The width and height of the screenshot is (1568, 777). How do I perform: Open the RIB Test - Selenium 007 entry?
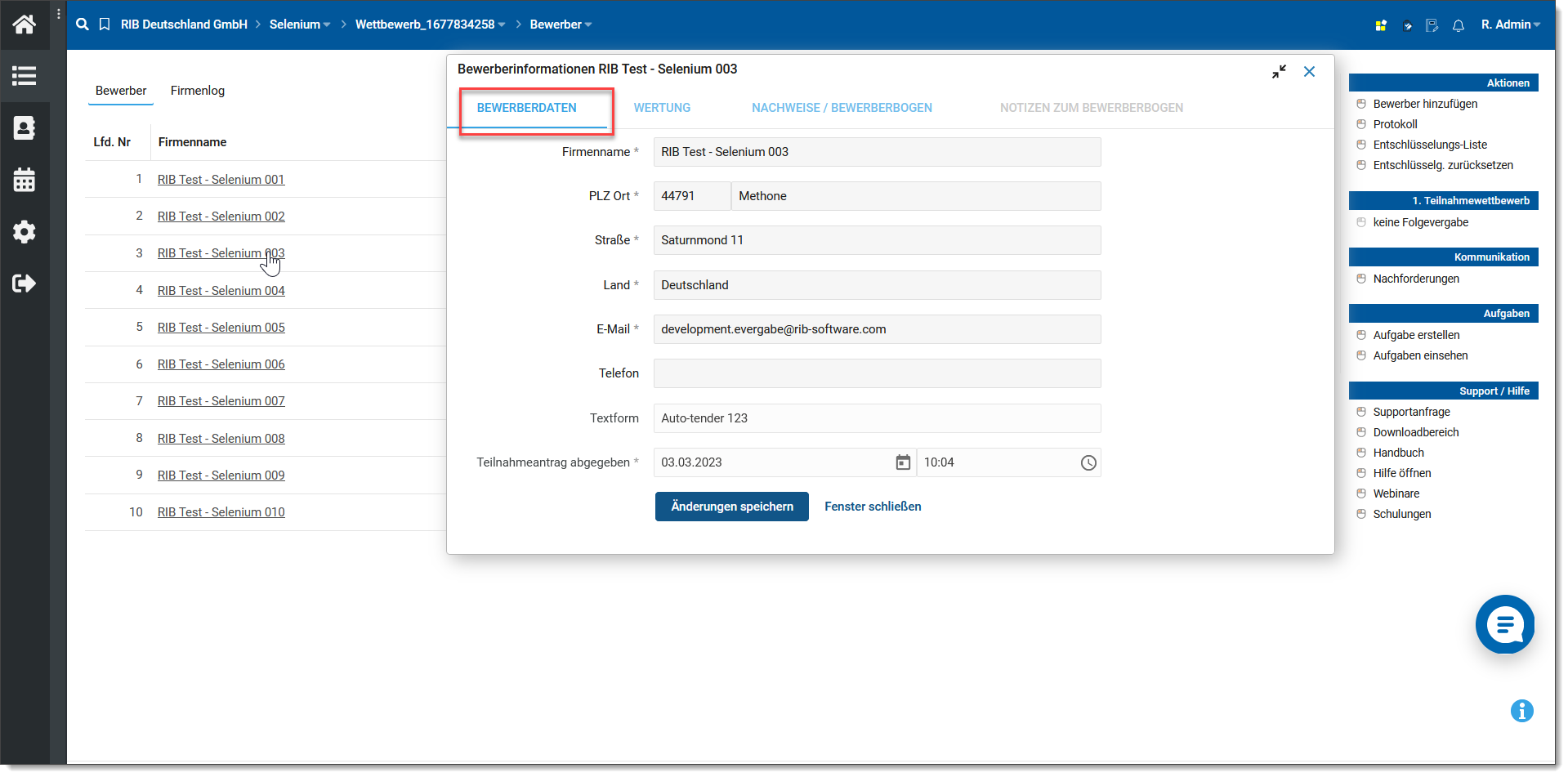221,401
